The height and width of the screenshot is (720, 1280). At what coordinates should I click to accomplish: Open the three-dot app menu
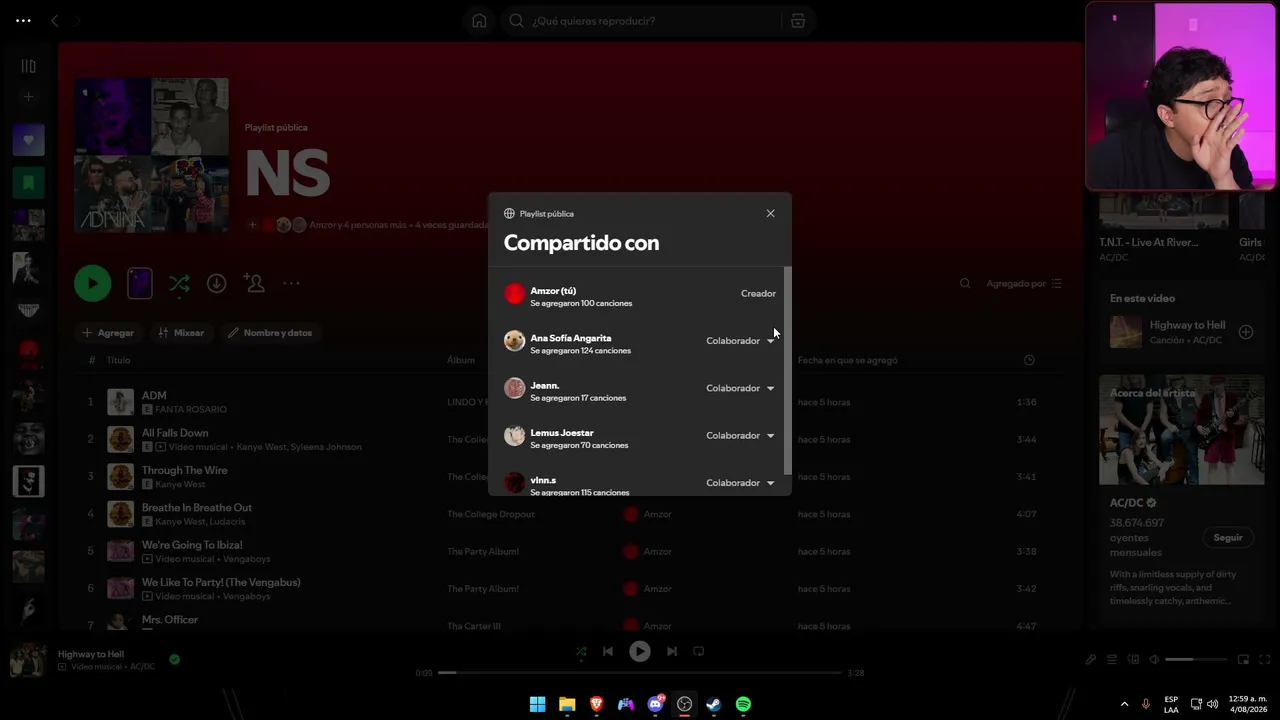coord(23,20)
